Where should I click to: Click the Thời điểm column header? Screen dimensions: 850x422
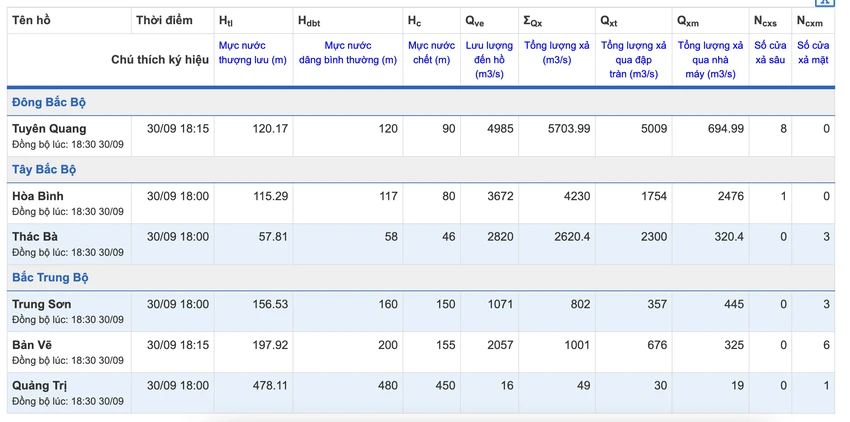tap(164, 21)
